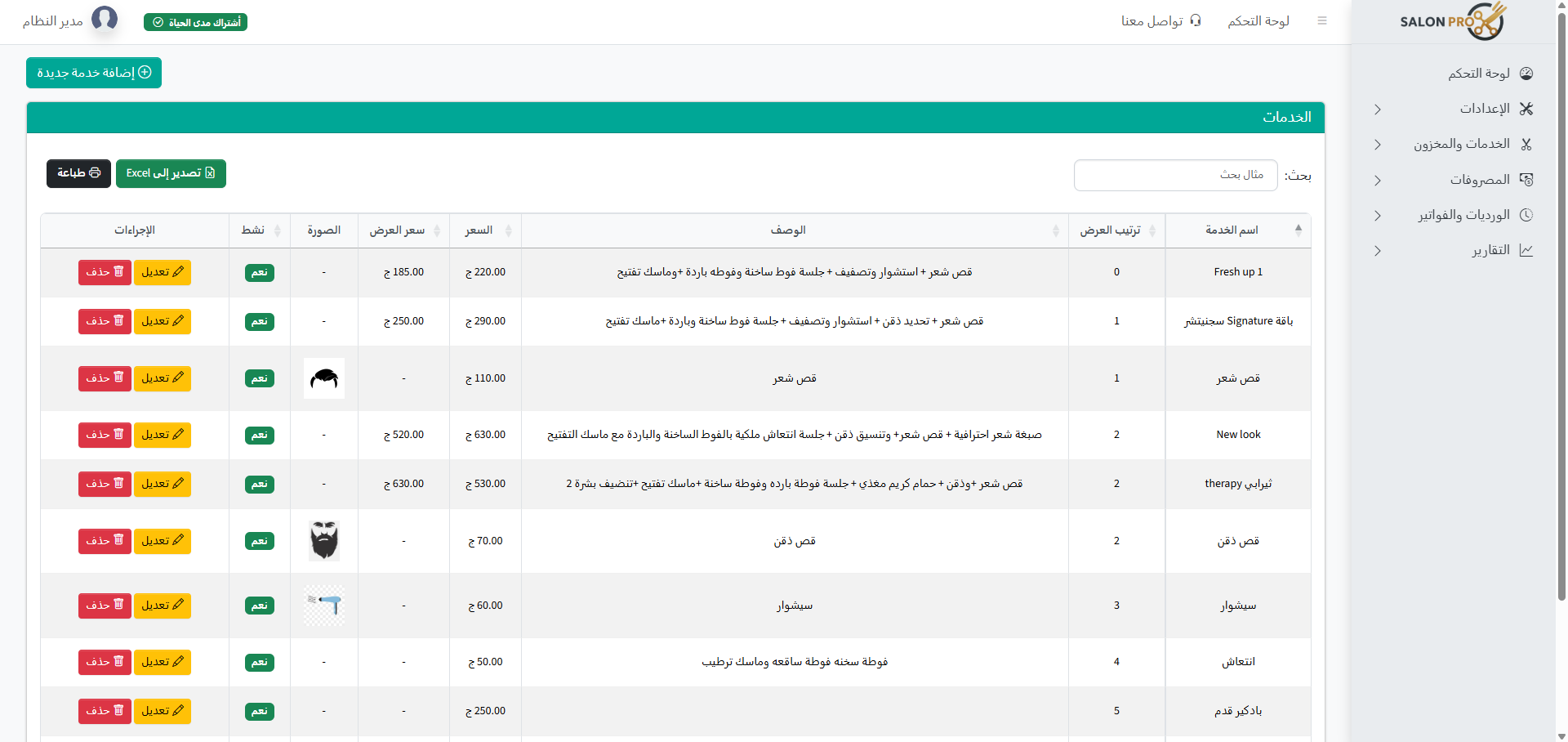Click إضافة خدمة جديدة button
This screenshot has height=742, width=1568.
pyautogui.click(x=93, y=73)
